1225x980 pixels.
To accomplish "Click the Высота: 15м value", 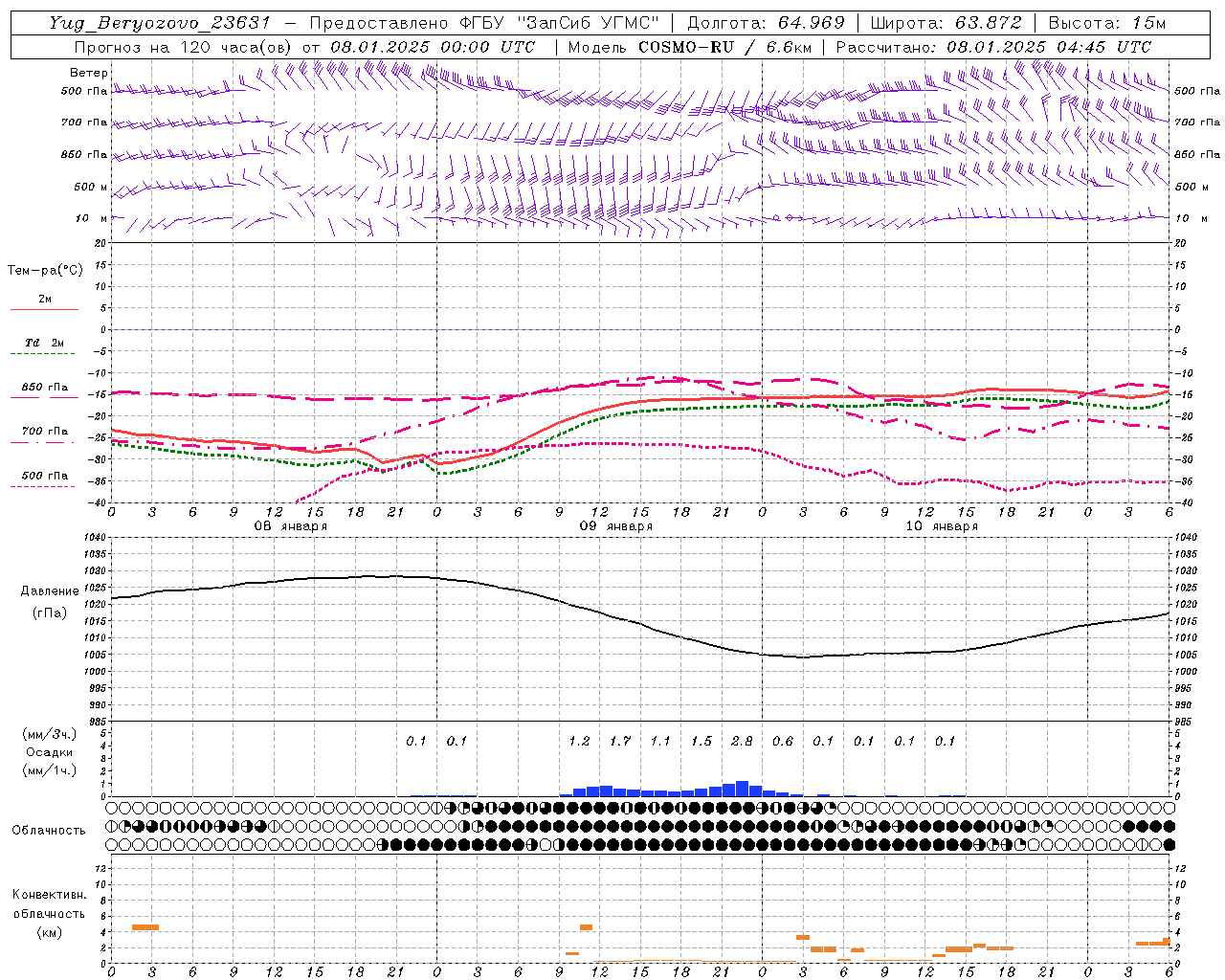I will [1107, 23].
